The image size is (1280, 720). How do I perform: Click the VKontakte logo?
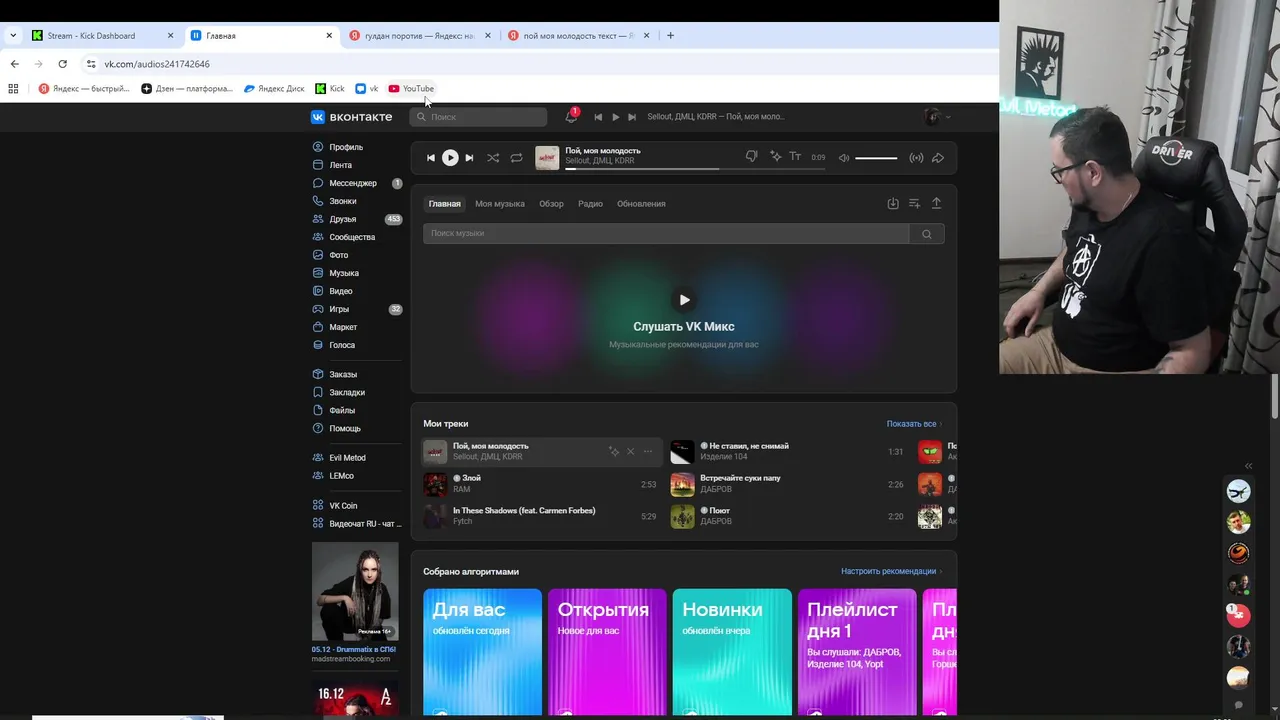click(x=352, y=117)
